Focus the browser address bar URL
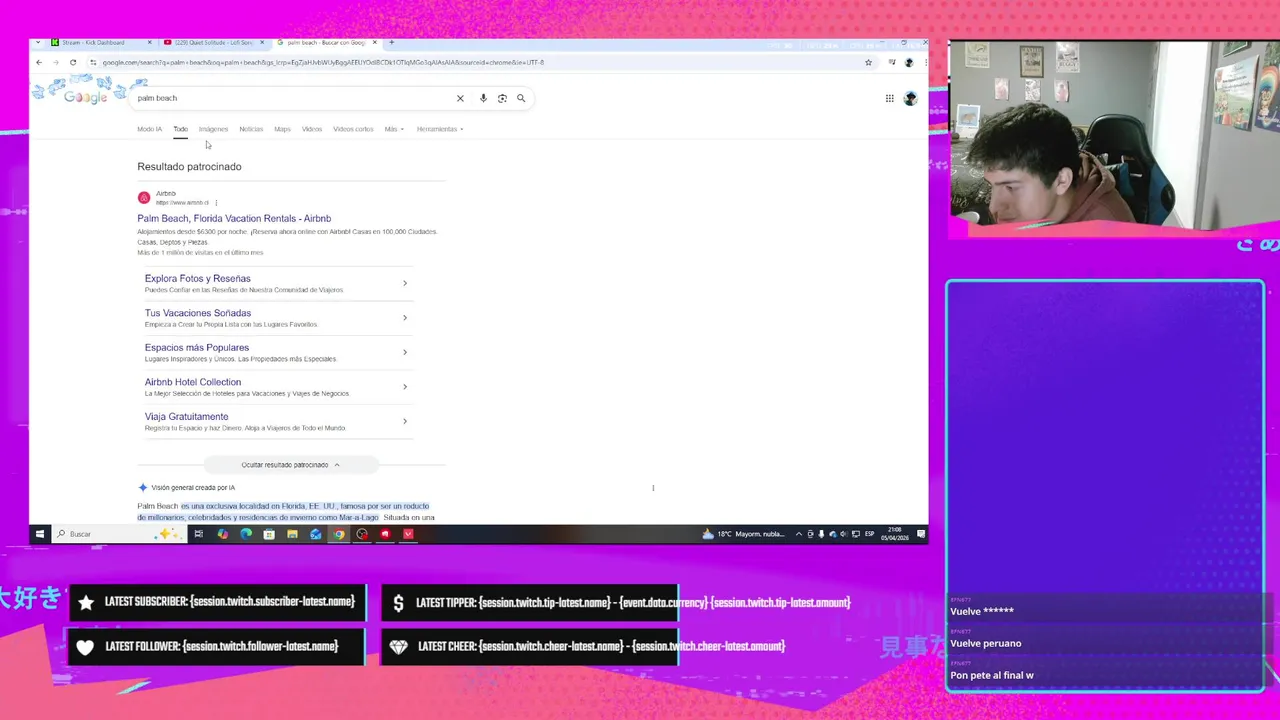This screenshot has width=1280, height=720. click(x=323, y=62)
